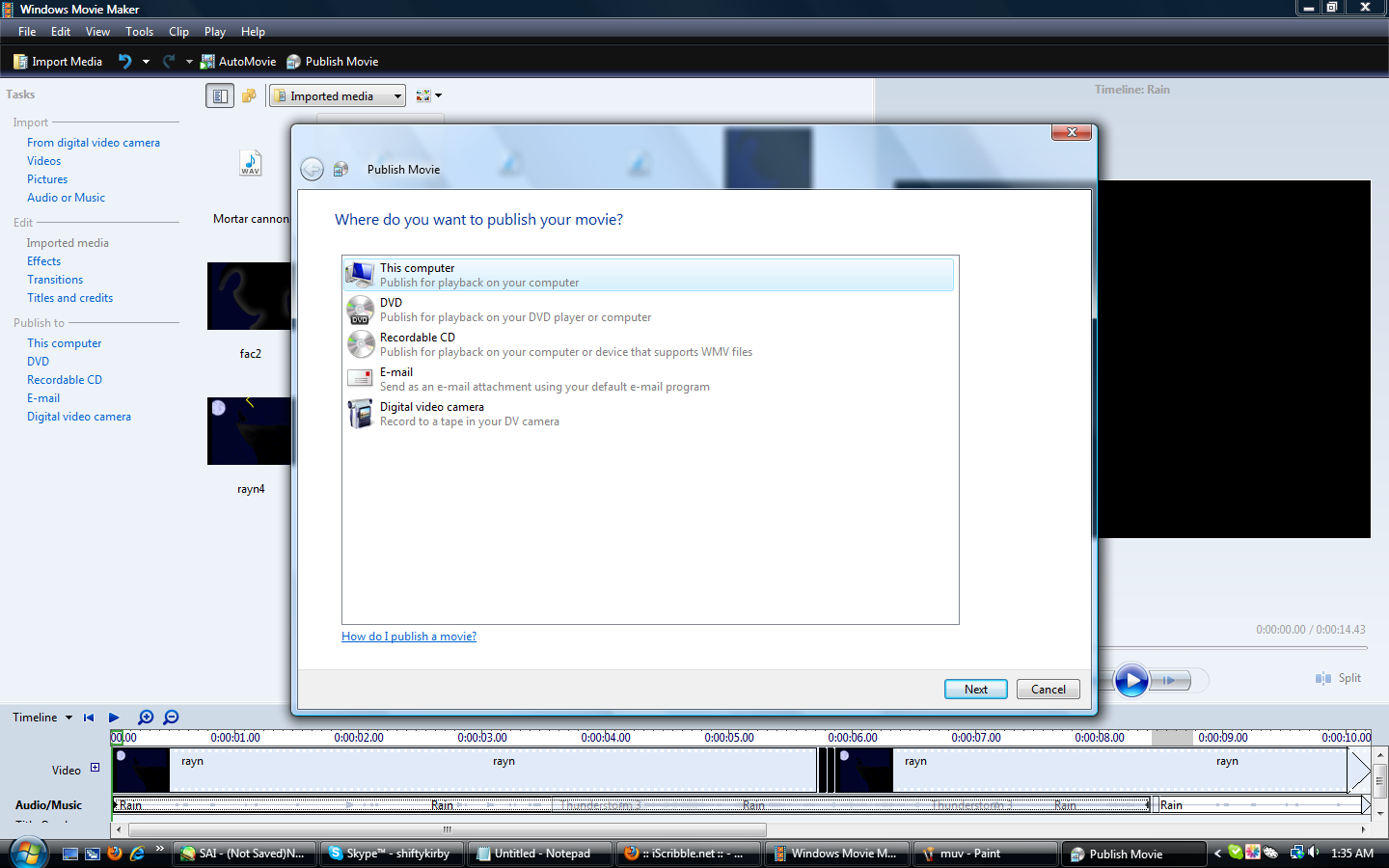Screen dimensions: 1389x868
Task: Toggle the Tasks pane show/hide button
Action: pyautogui.click(x=220, y=95)
